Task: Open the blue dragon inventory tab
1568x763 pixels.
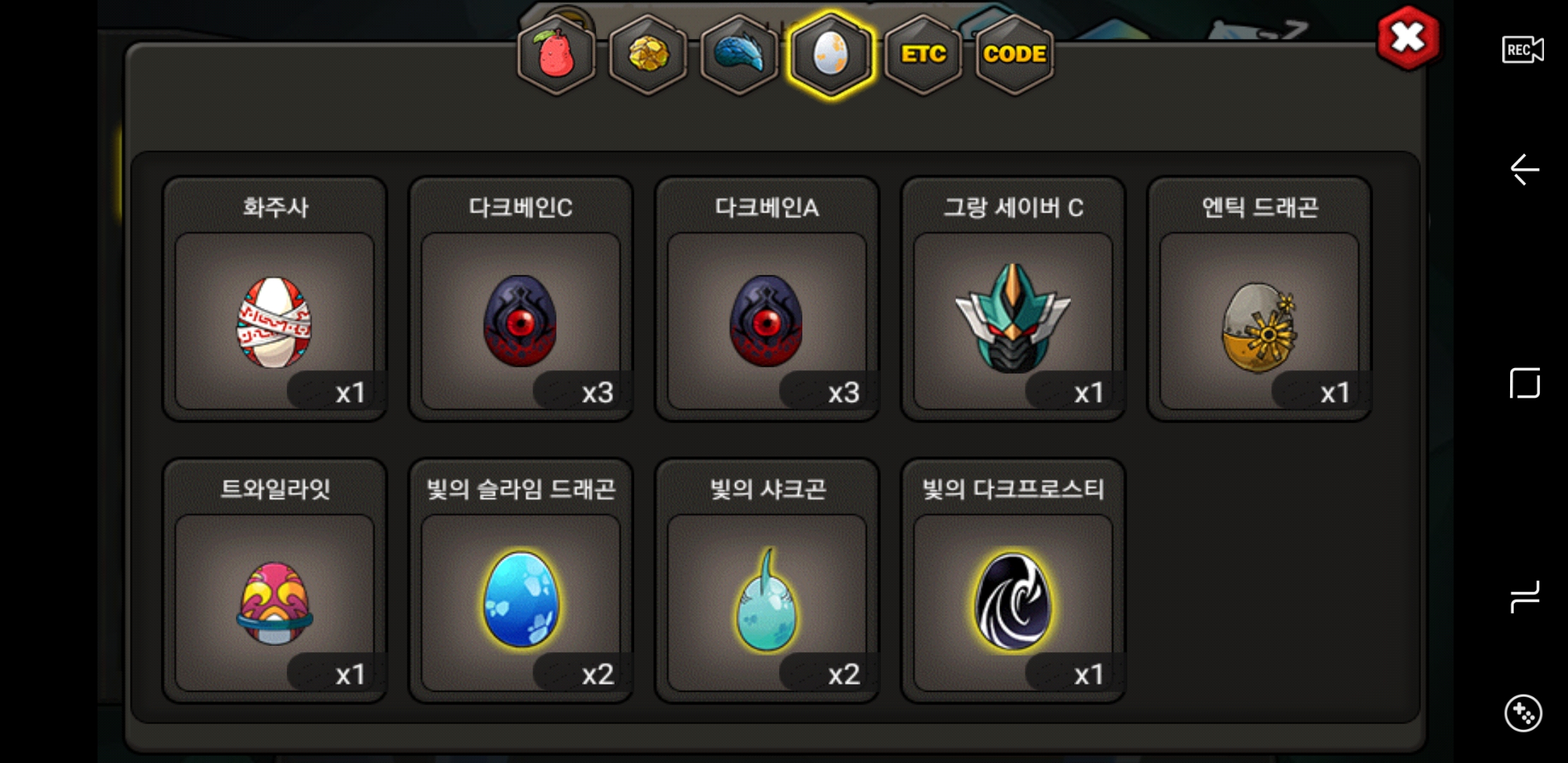Action: pyautogui.click(x=739, y=55)
